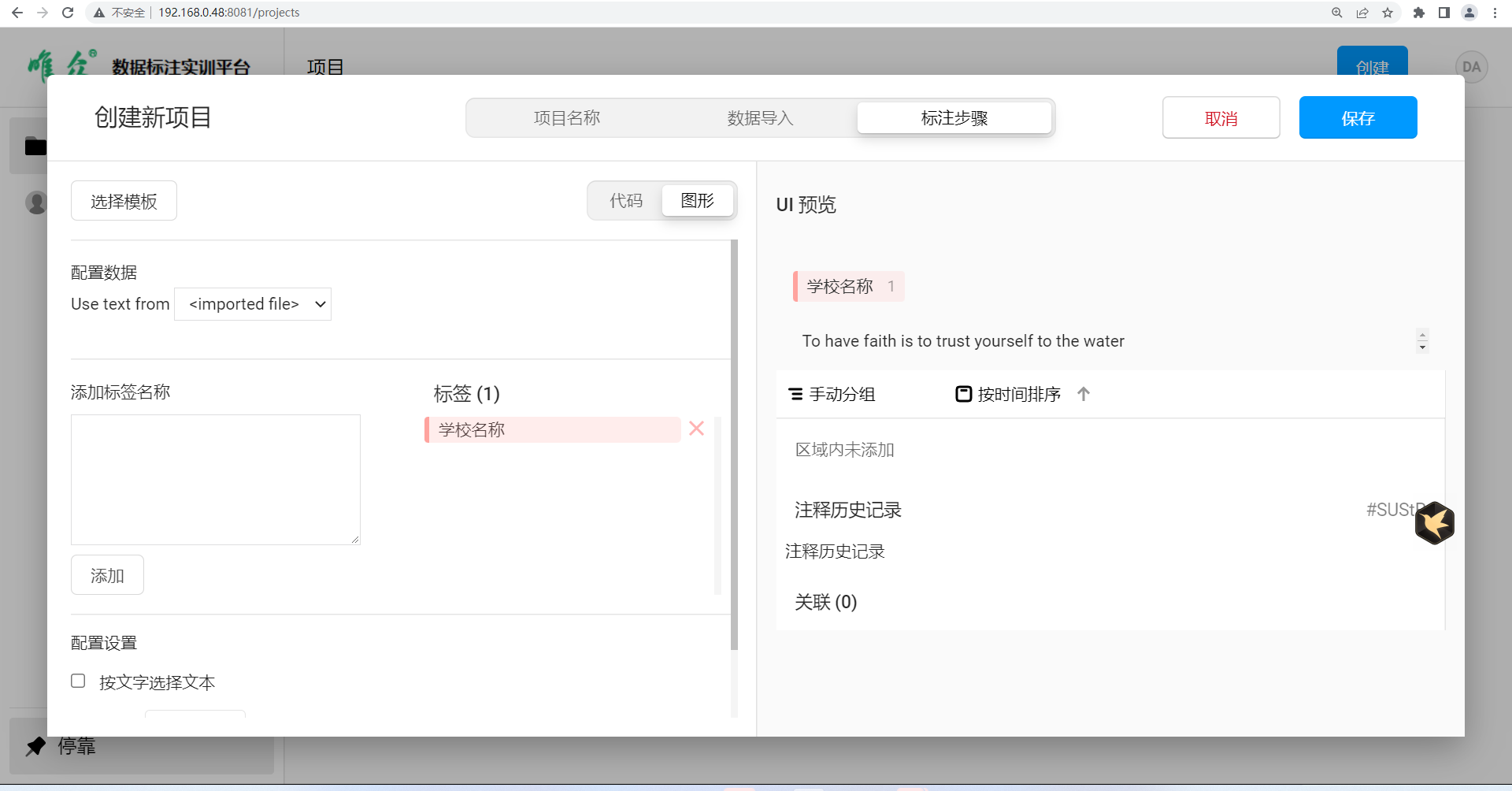Open the imported file dropdown
Image resolution: width=1512 pixels, height=791 pixels.
(x=253, y=304)
